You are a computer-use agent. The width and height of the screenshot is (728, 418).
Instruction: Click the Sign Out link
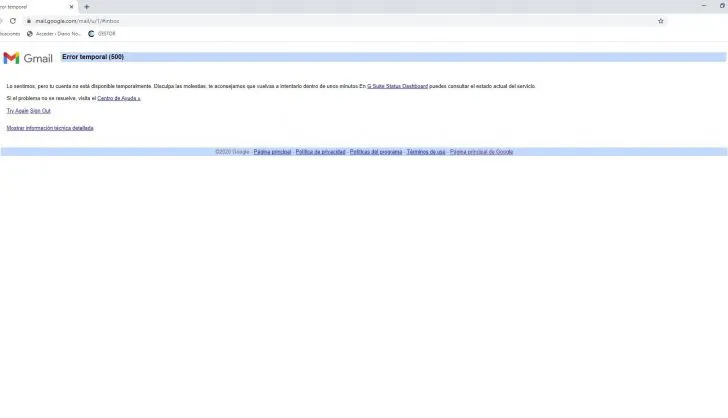[40, 111]
